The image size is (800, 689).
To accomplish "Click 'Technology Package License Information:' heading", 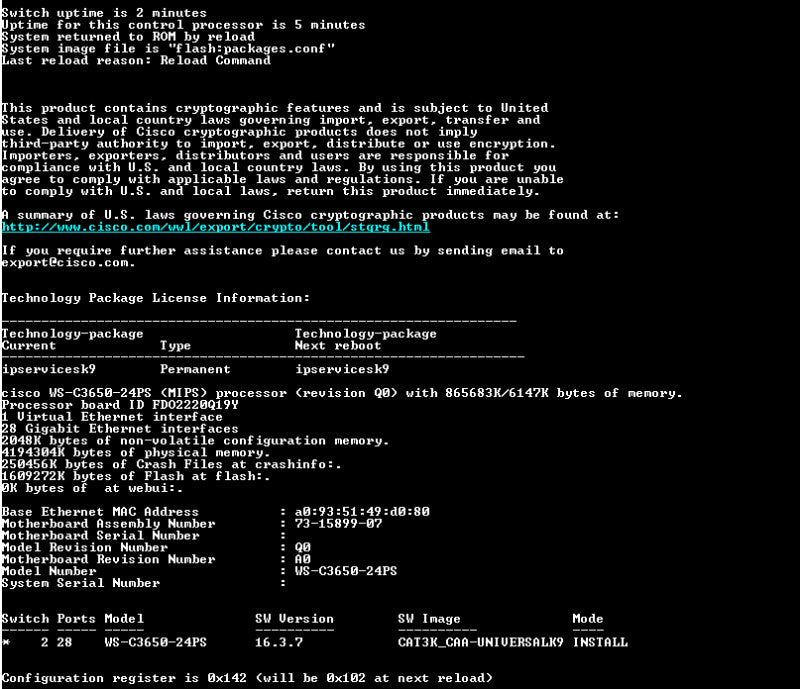I will [156, 298].
